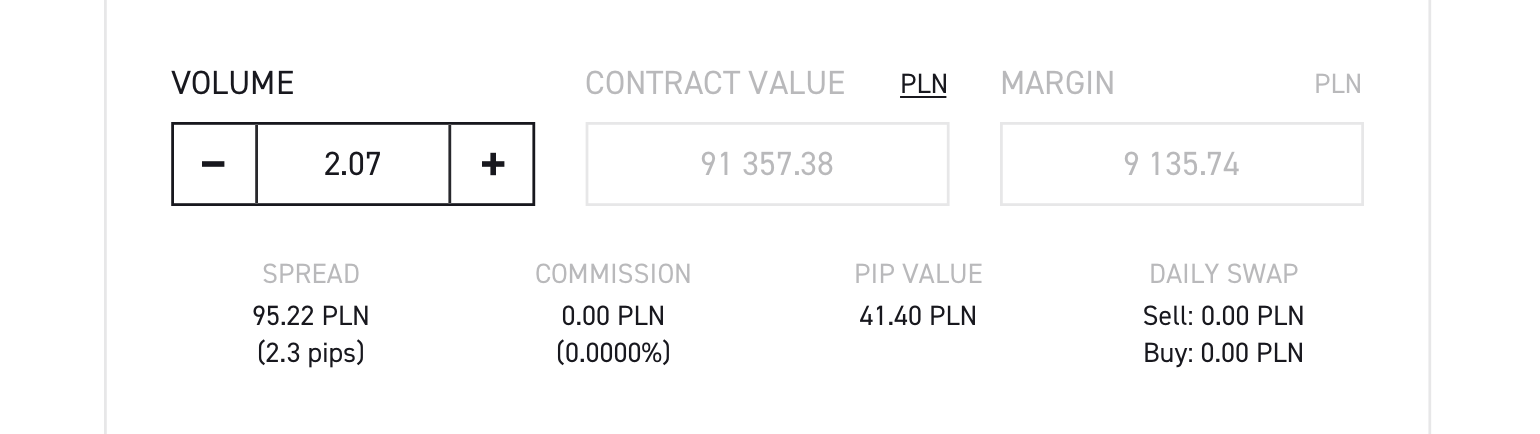Click the PIP VALUE label
1540x434 pixels.
pos(918,274)
